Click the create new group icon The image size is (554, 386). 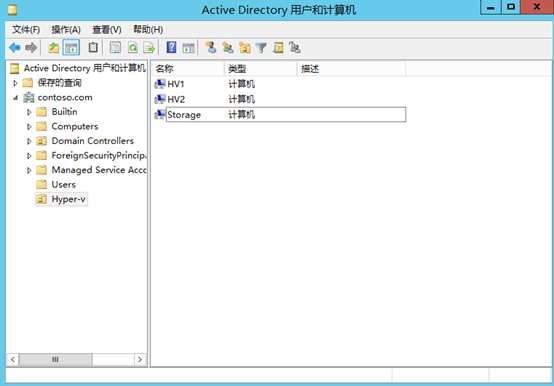228,48
